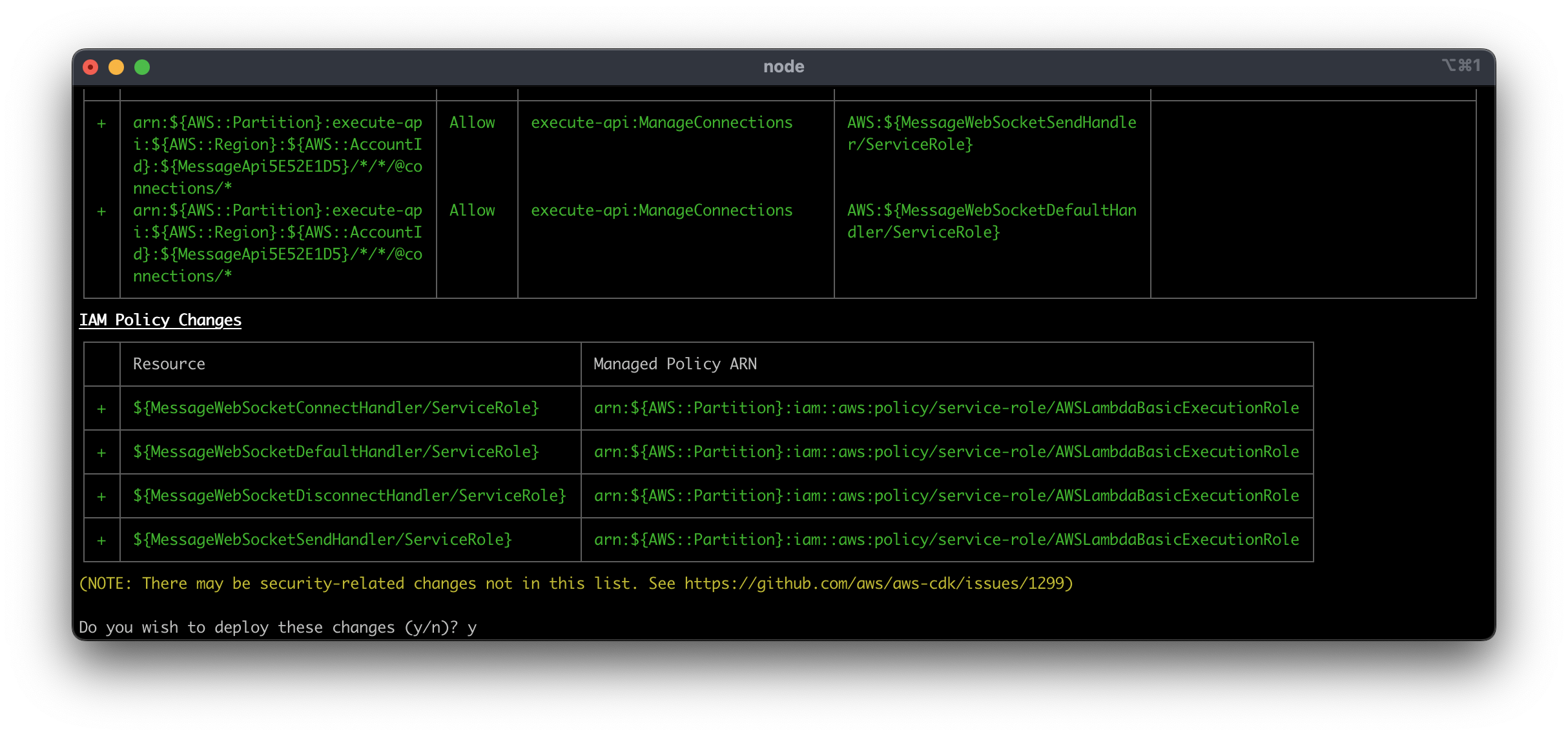The width and height of the screenshot is (1568, 736).
Task: Click the plus marker in the SendHandler policy row
Action: 101,540
